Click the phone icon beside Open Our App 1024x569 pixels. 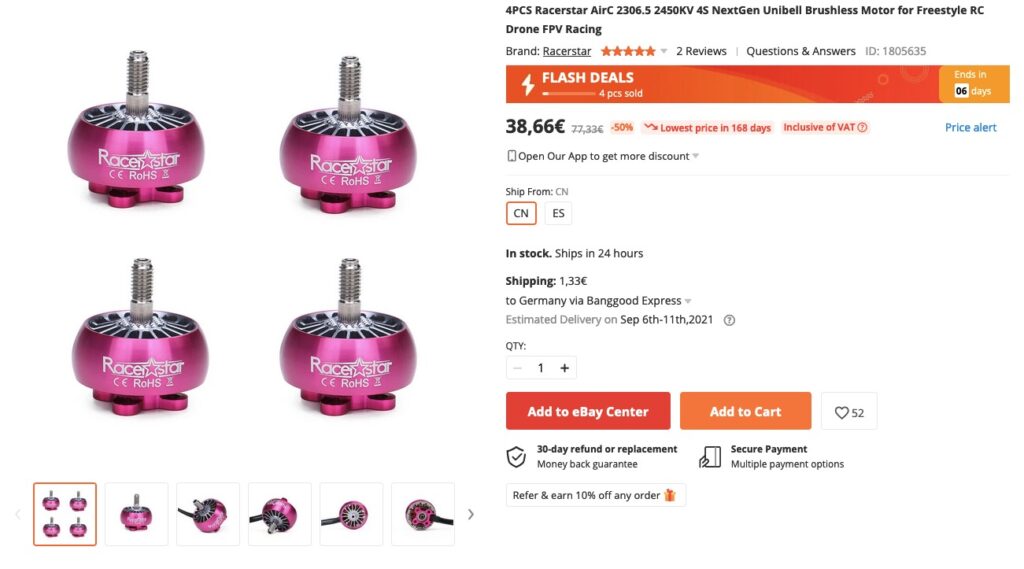point(512,156)
